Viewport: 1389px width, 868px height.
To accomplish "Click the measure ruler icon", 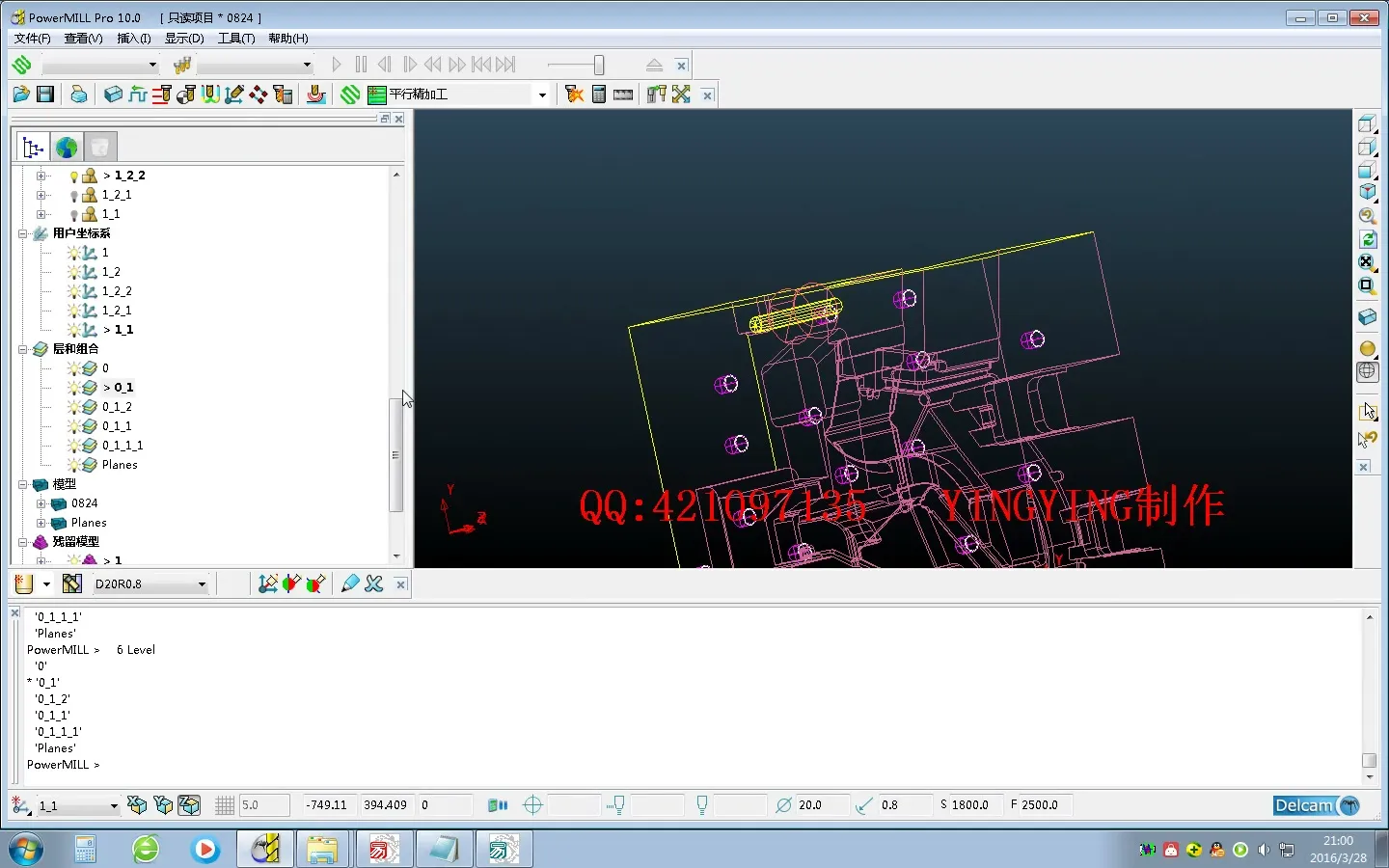I will [x=623, y=95].
